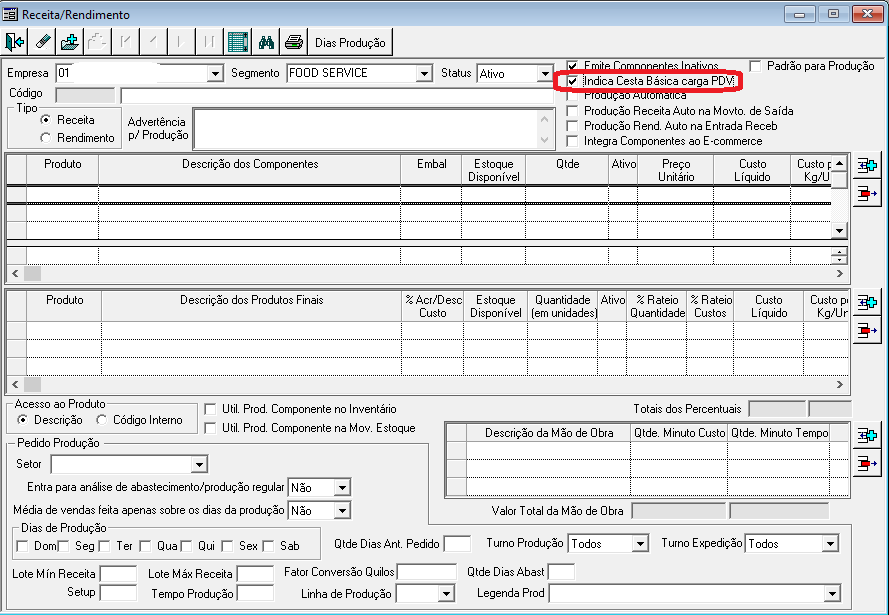This screenshot has width=889, height=615.
Task: Open the Segmento FOOD SERVICE dropdown
Action: point(424,74)
